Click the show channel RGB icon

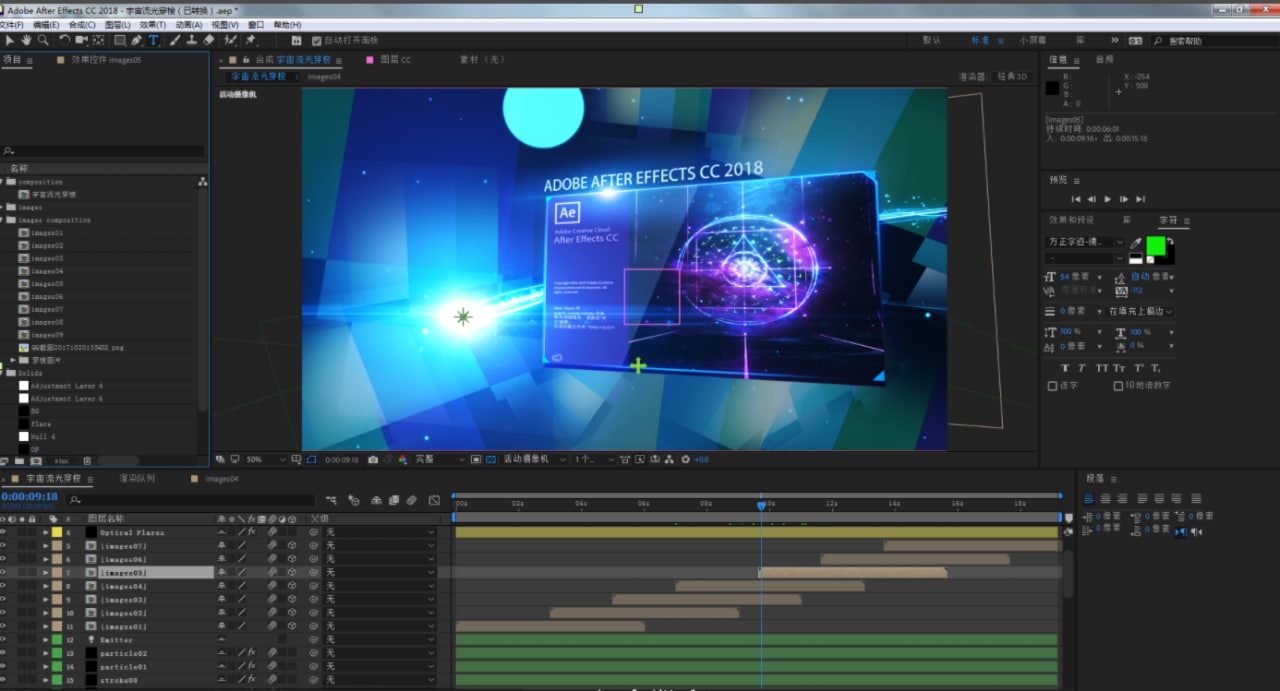pyautogui.click(x=403, y=459)
